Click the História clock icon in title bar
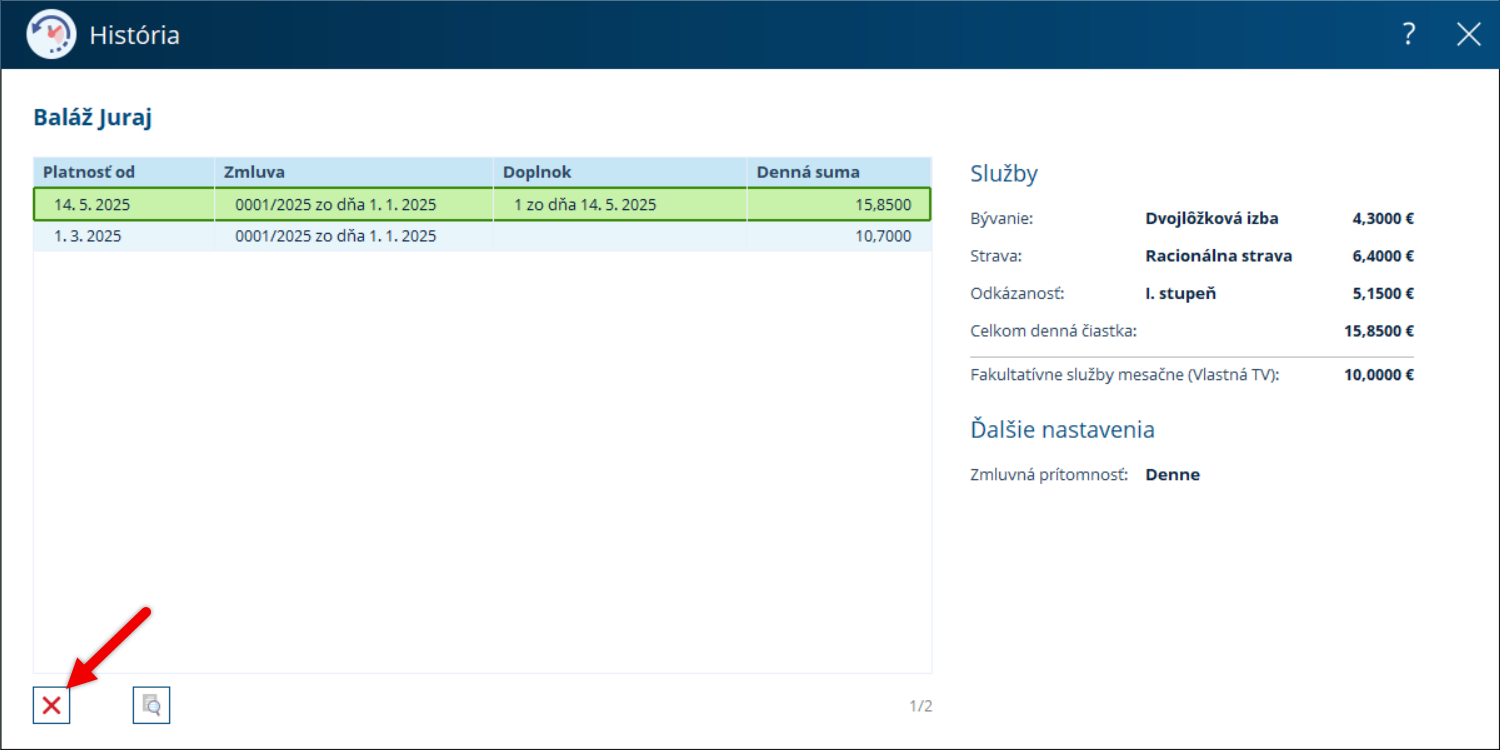 point(50,35)
